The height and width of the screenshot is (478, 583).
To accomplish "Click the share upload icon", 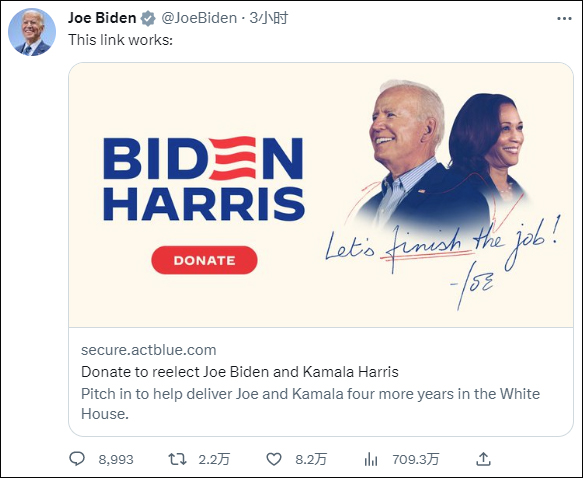I will click(483, 459).
